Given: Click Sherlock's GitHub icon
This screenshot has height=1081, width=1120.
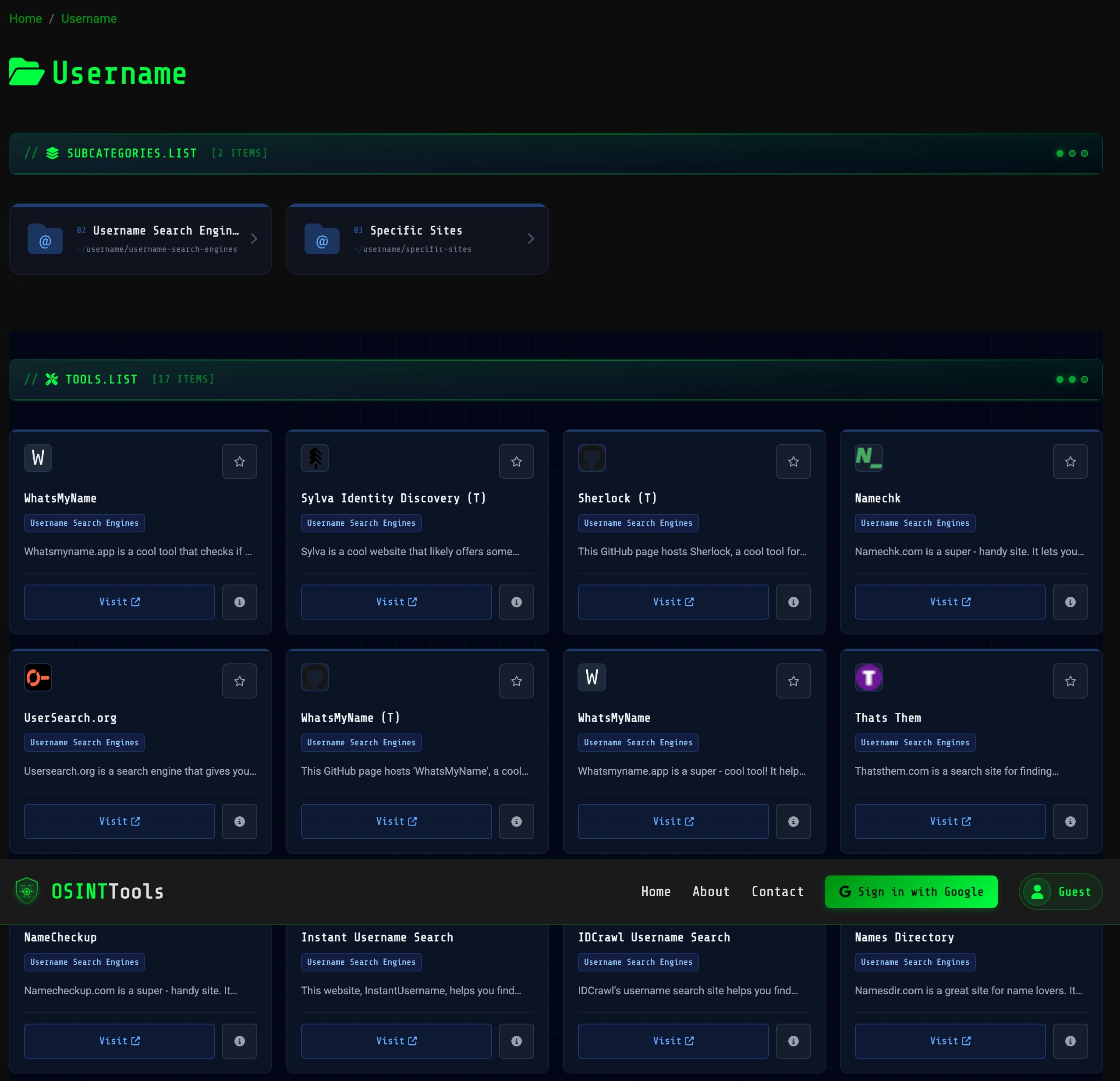Looking at the screenshot, I should tap(592, 457).
